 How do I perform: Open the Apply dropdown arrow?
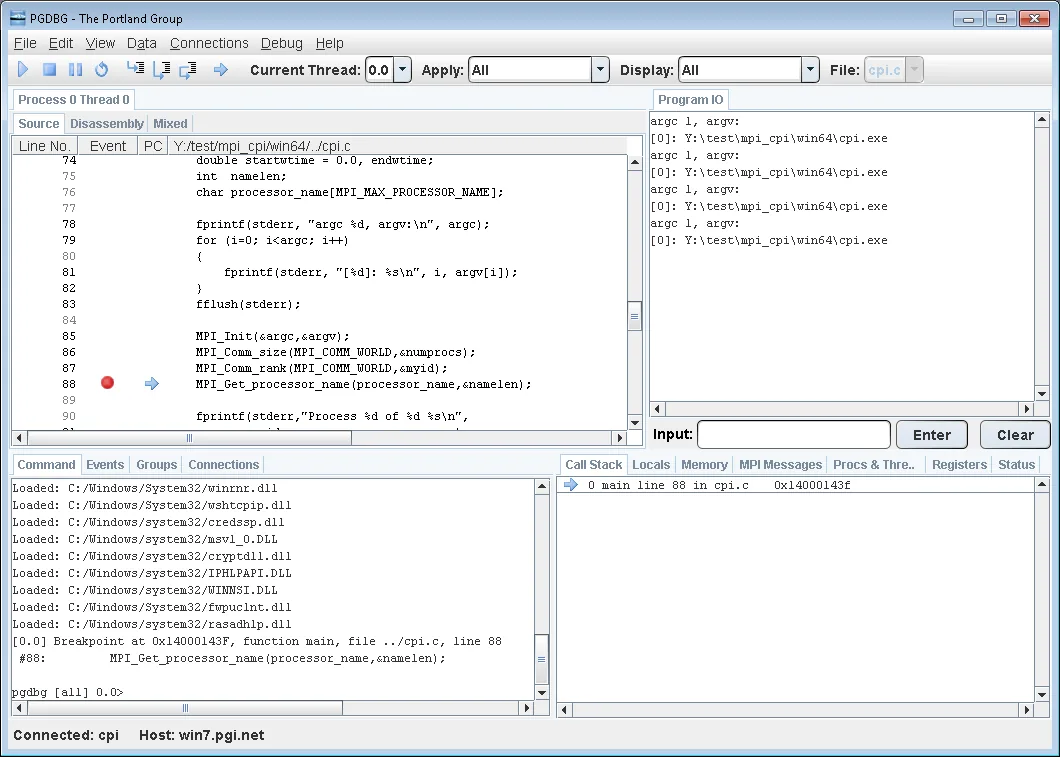click(x=600, y=70)
